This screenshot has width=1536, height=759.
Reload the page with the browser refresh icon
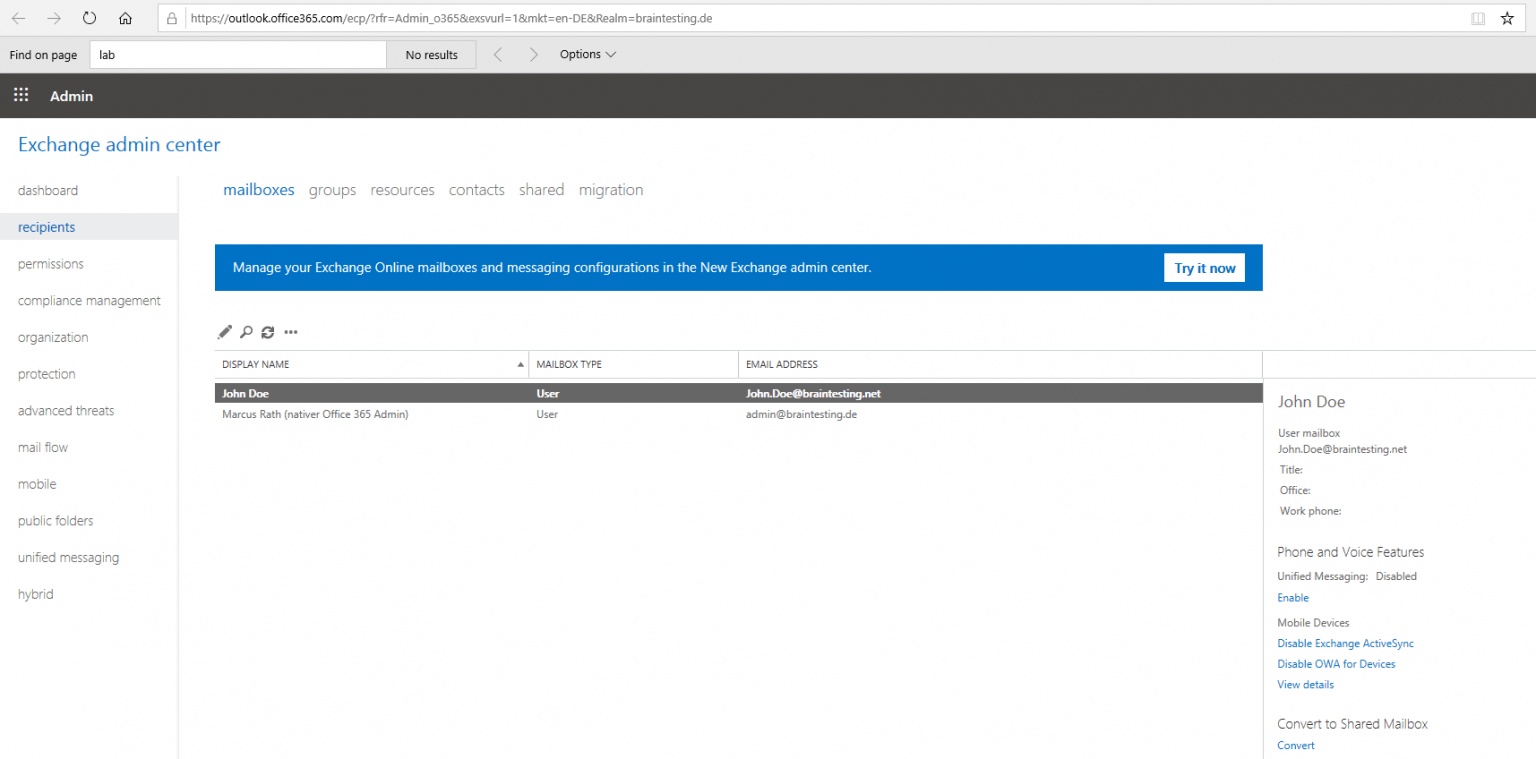coord(88,17)
